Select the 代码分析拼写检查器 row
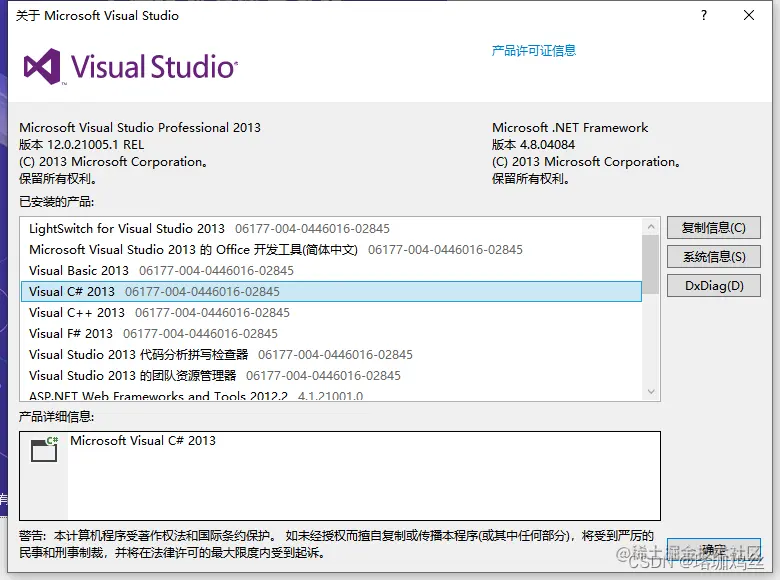This screenshot has height=580, width=780. 331,354
